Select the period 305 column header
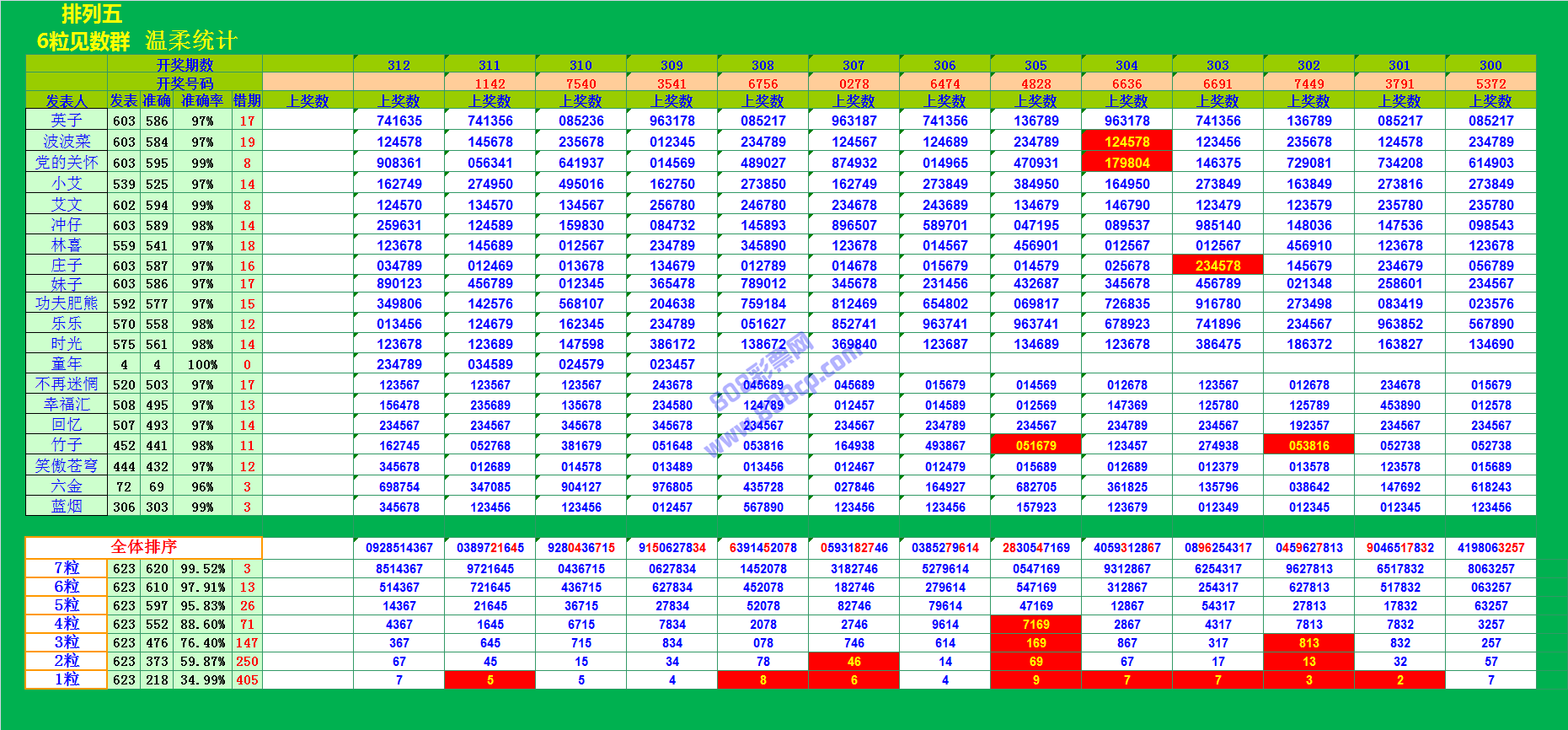1568x730 pixels. pyautogui.click(x=1036, y=65)
